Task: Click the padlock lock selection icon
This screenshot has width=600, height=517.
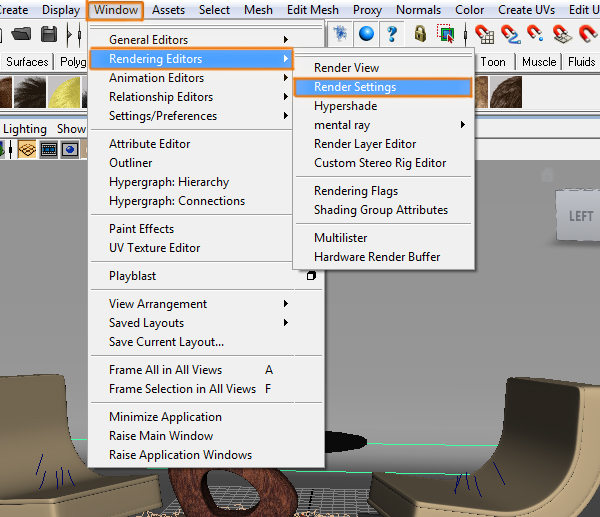Action: tap(420, 34)
